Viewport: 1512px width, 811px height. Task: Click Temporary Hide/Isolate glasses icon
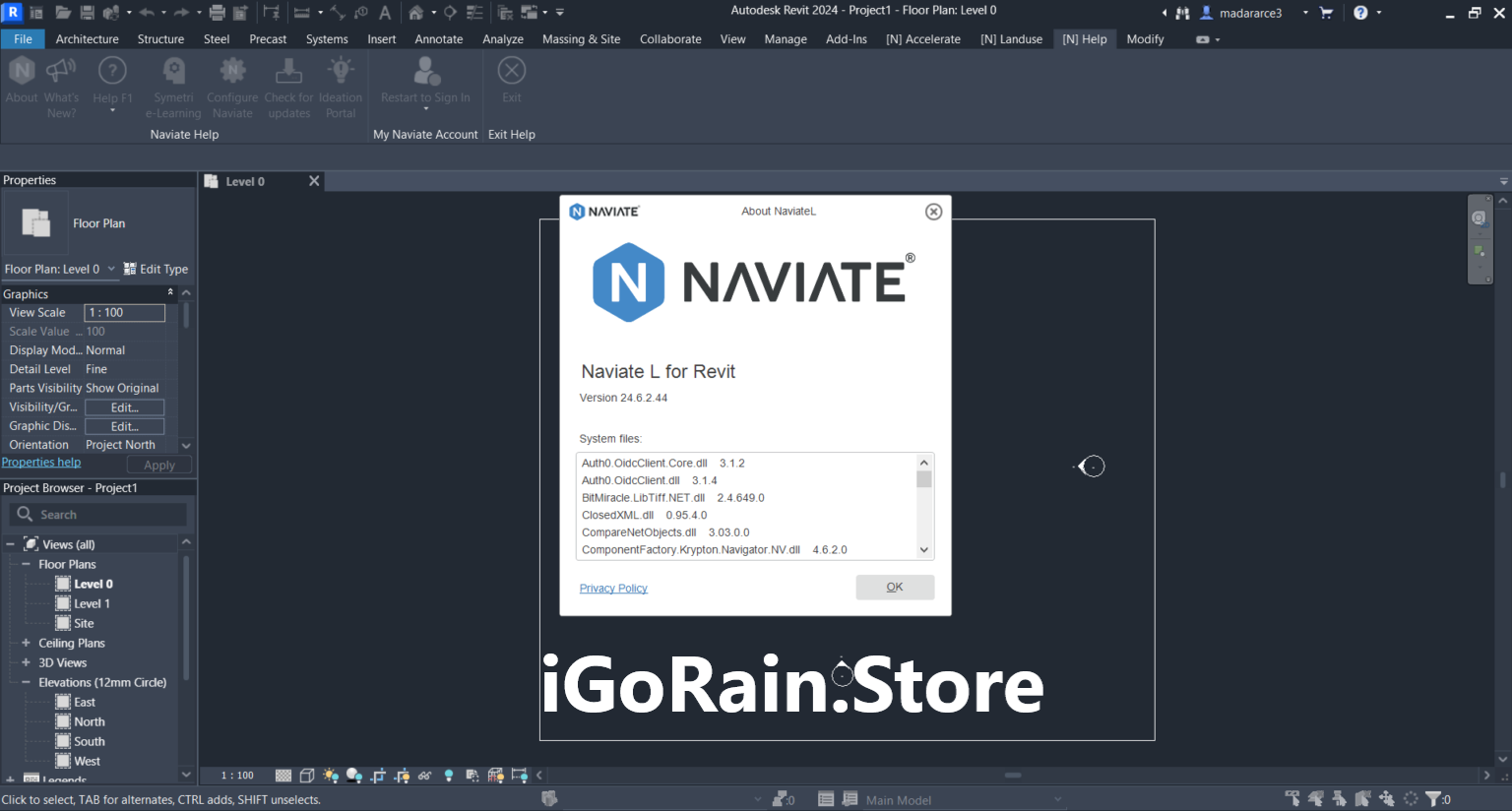pos(425,776)
